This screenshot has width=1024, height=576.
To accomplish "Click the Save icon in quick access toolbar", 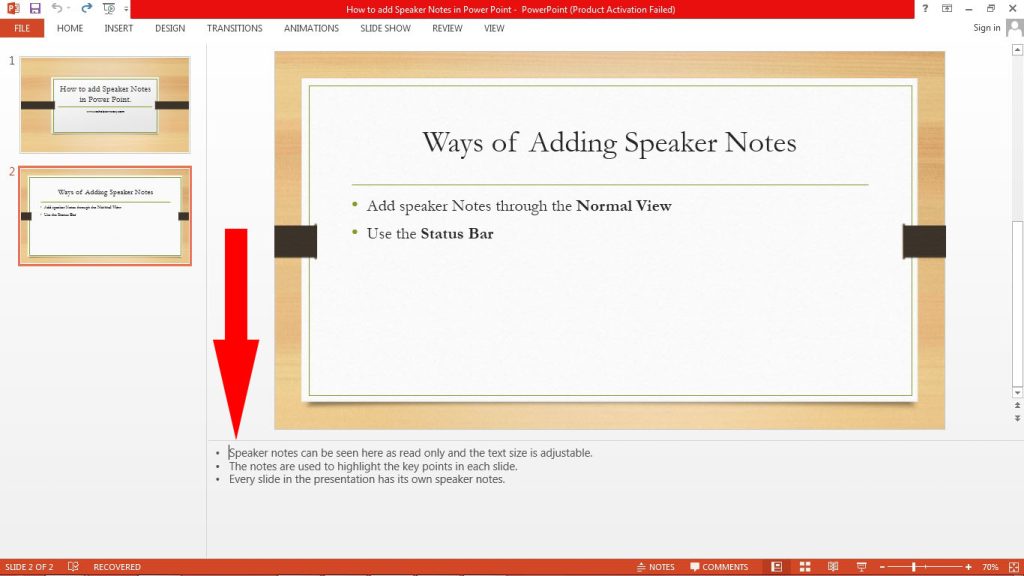I will pyautogui.click(x=34, y=9).
